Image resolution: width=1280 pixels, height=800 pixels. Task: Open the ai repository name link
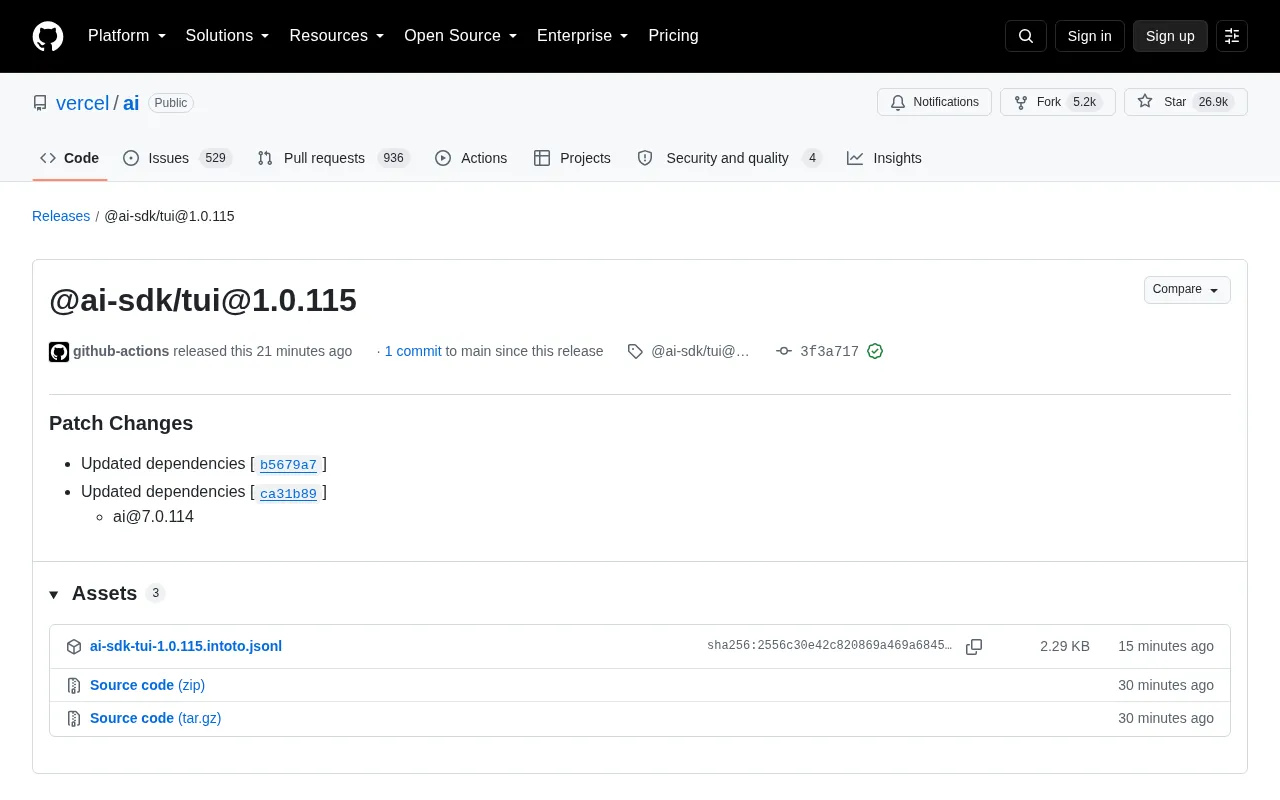[131, 103]
